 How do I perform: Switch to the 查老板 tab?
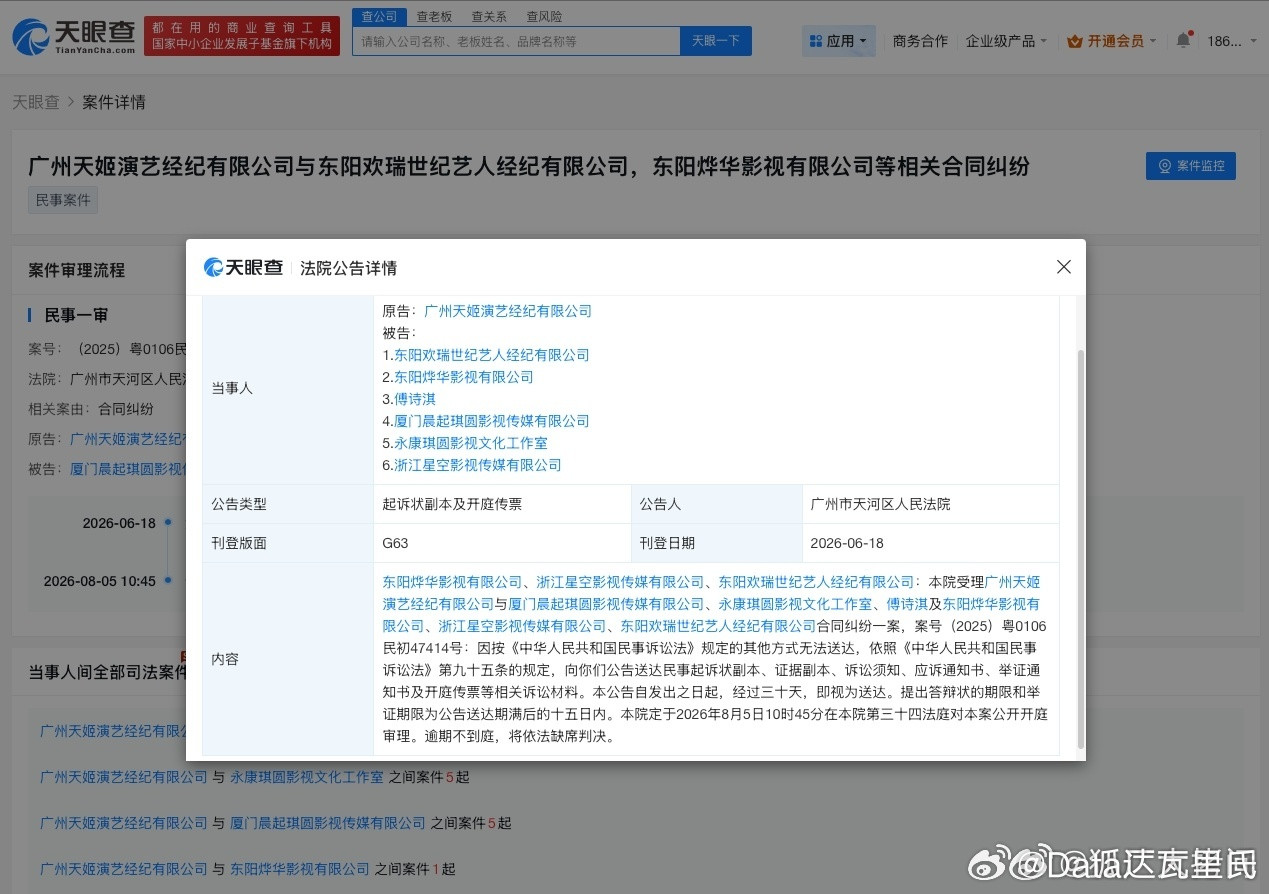(x=435, y=17)
